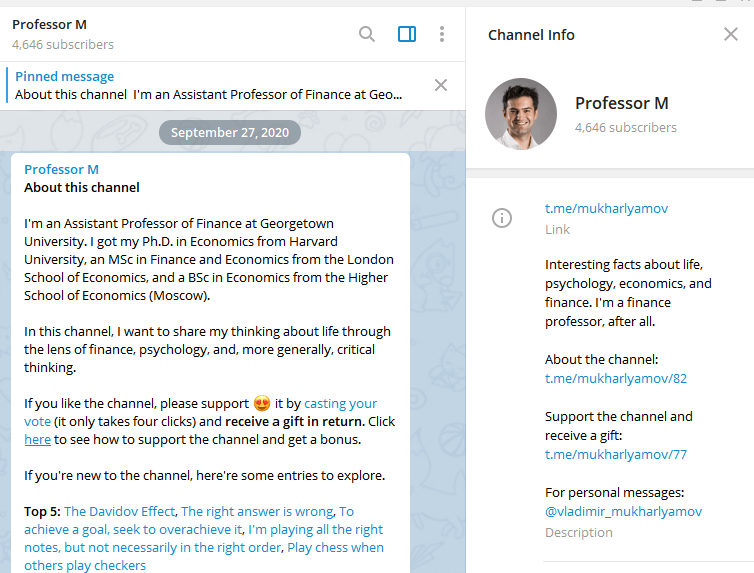The width and height of the screenshot is (754, 573).
Task: Click the info circle icon
Action: pos(502,218)
